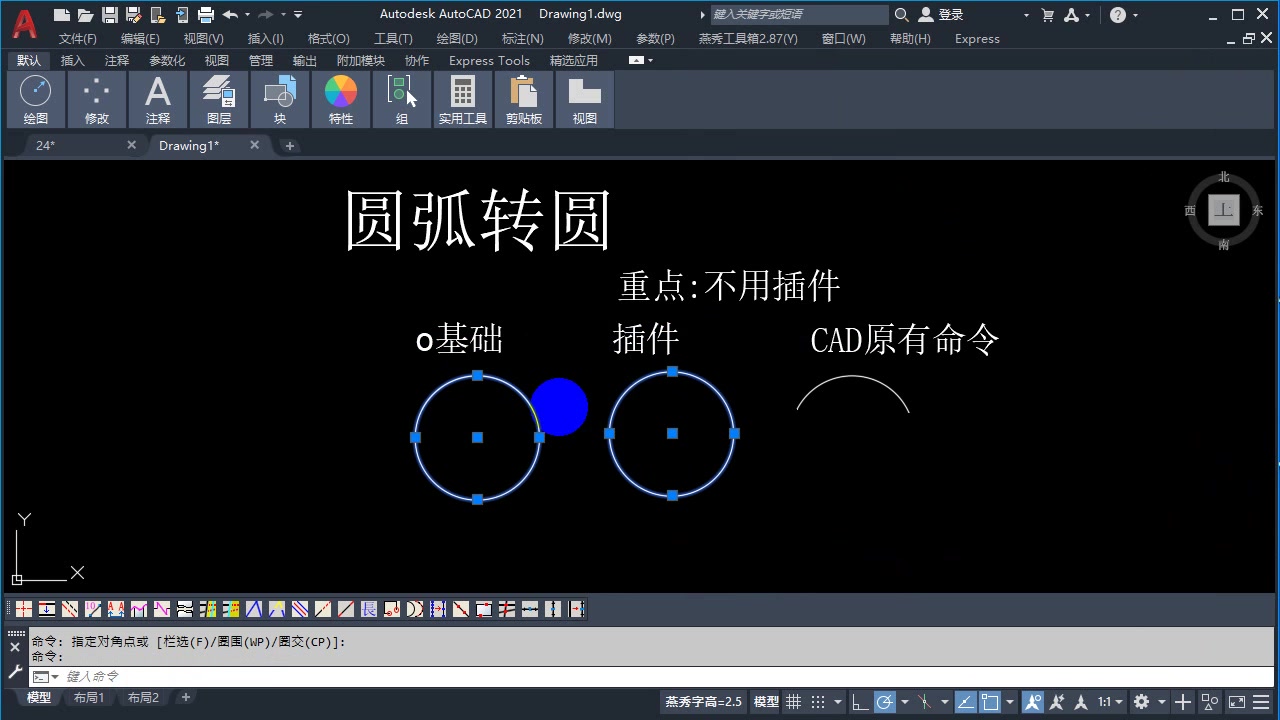
Task: Open the 图层 (Layers) panel icon
Action: (x=218, y=95)
